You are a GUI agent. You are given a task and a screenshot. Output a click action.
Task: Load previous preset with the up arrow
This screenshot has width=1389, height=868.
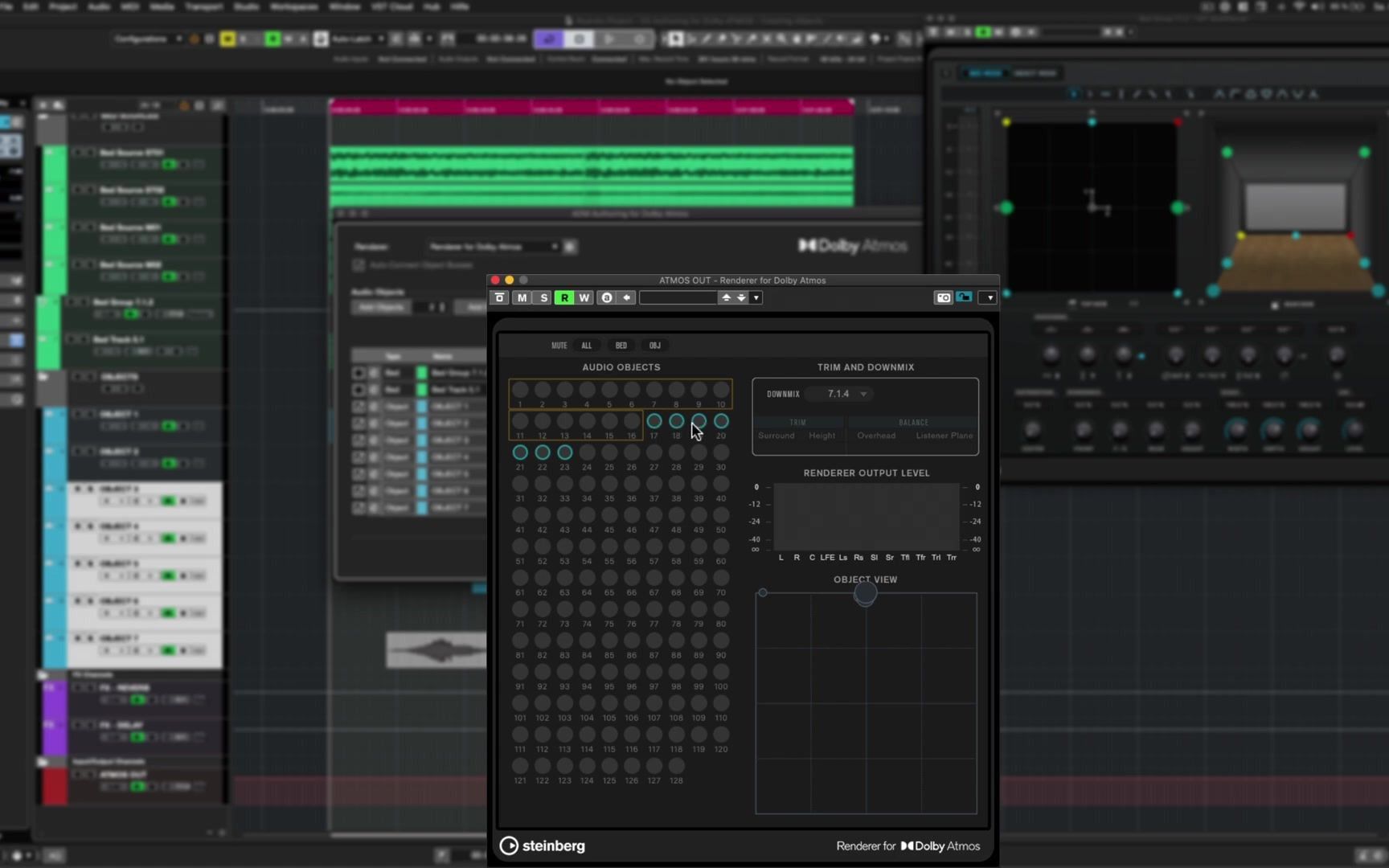point(727,298)
